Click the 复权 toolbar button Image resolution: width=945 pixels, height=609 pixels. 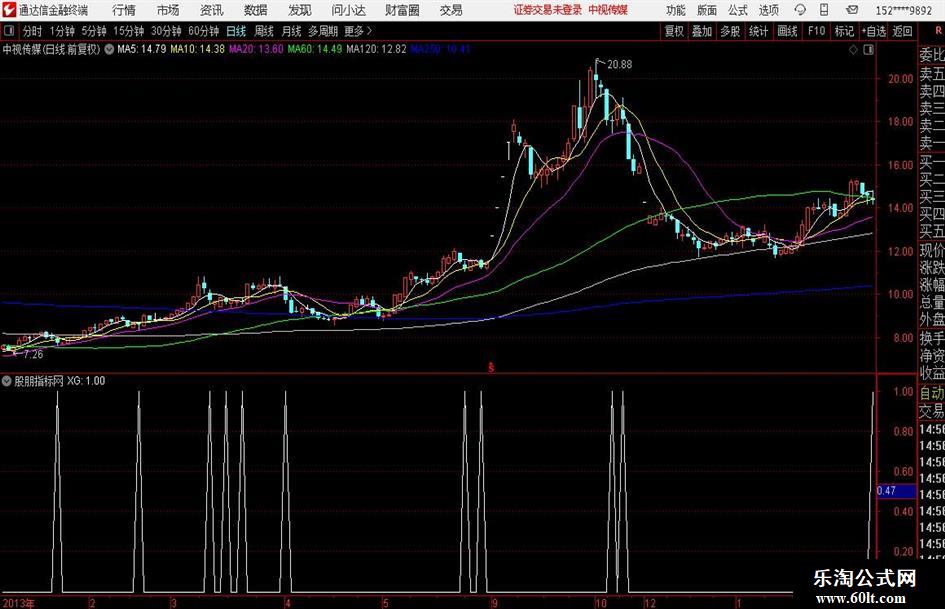pyautogui.click(x=674, y=31)
